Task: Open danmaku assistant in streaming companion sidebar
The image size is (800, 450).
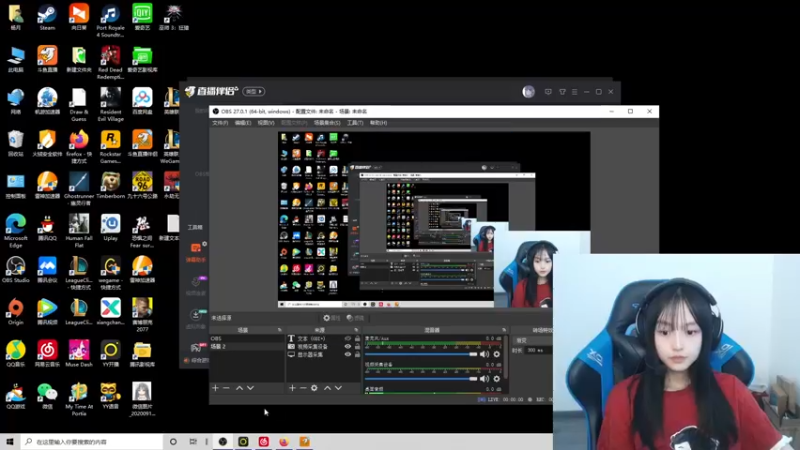Action: pos(195,252)
